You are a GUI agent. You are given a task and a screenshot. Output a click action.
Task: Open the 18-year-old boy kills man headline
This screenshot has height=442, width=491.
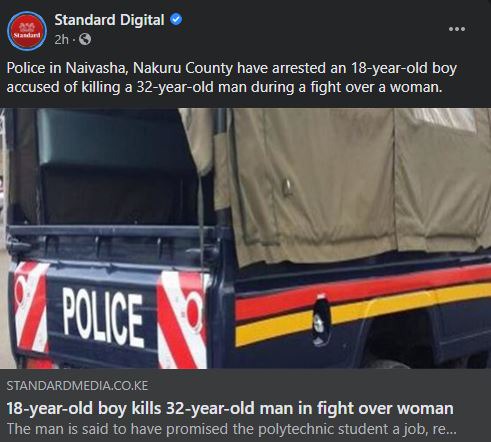coord(230,408)
